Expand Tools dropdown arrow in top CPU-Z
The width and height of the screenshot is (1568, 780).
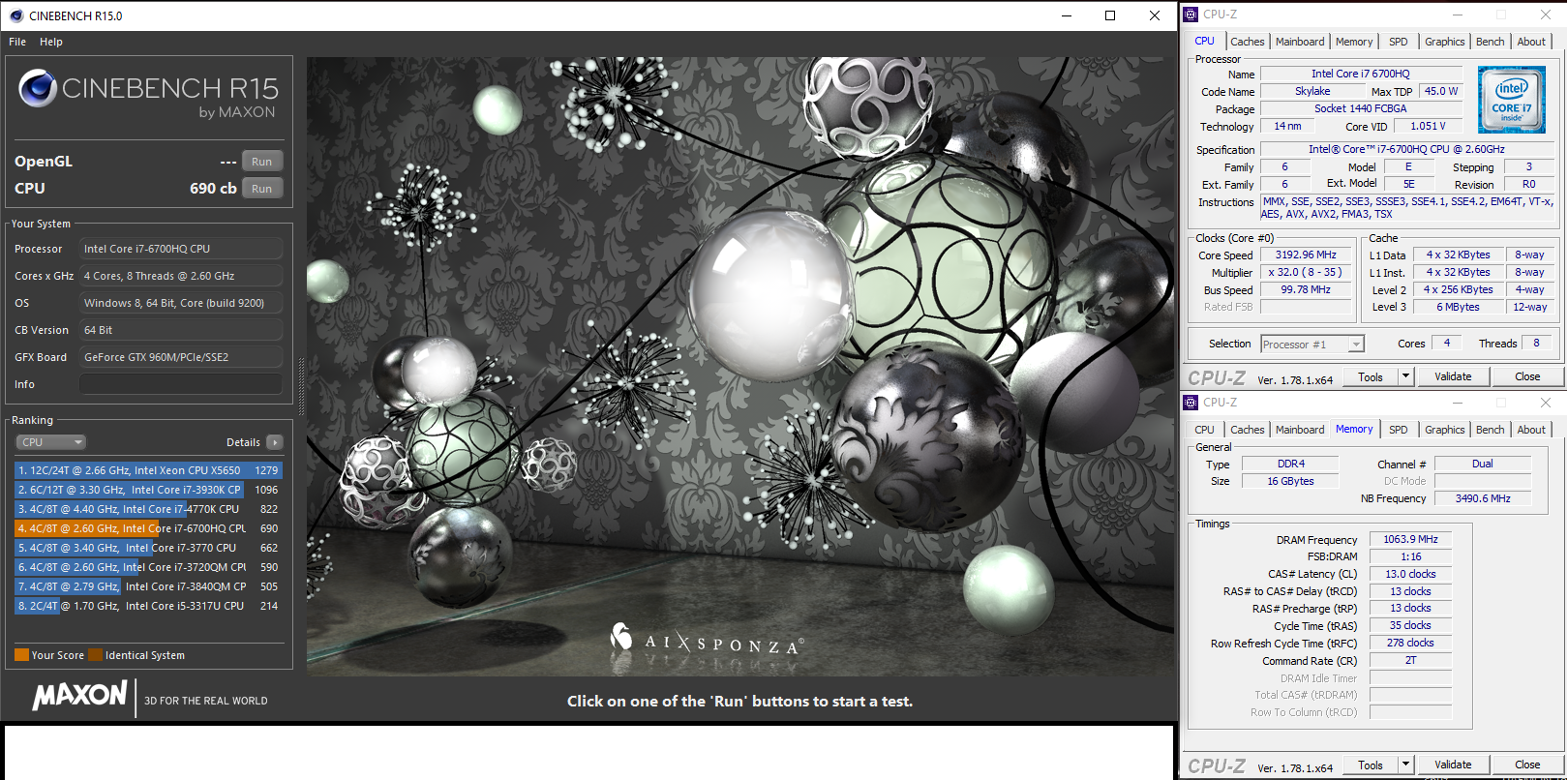[1406, 377]
